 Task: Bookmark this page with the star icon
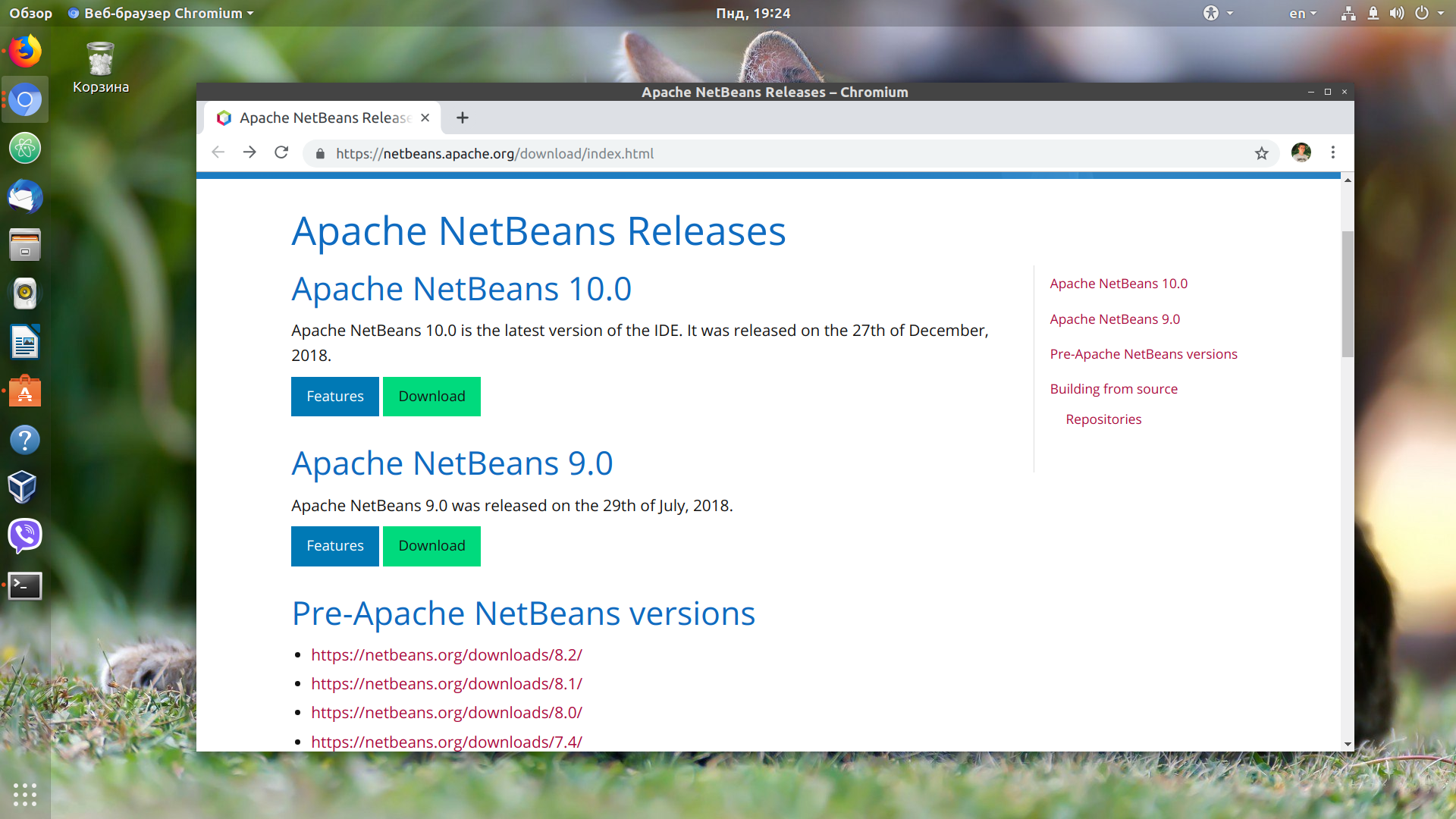[x=1261, y=153]
